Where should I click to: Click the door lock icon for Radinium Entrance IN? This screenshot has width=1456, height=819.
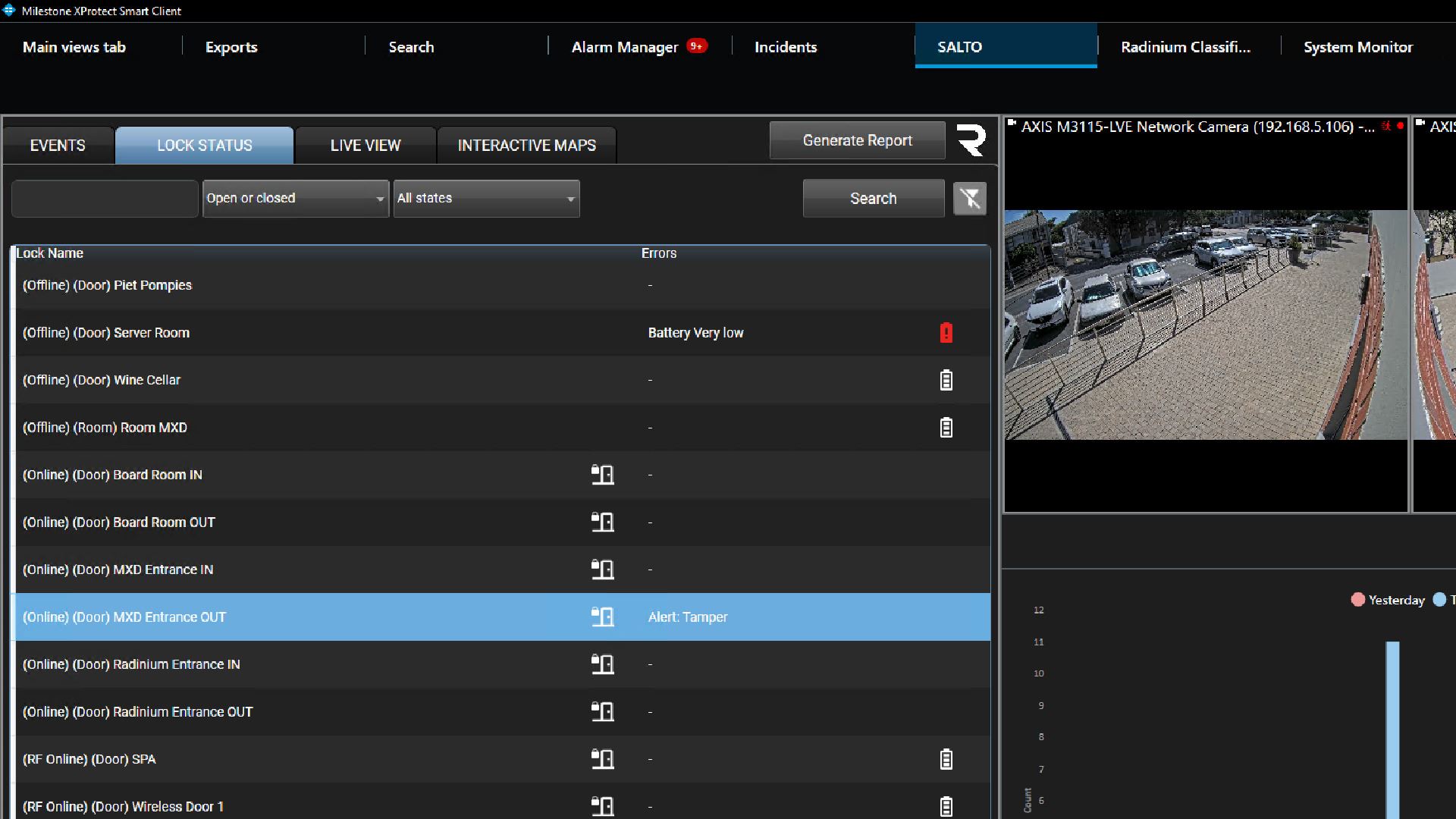[x=602, y=664]
